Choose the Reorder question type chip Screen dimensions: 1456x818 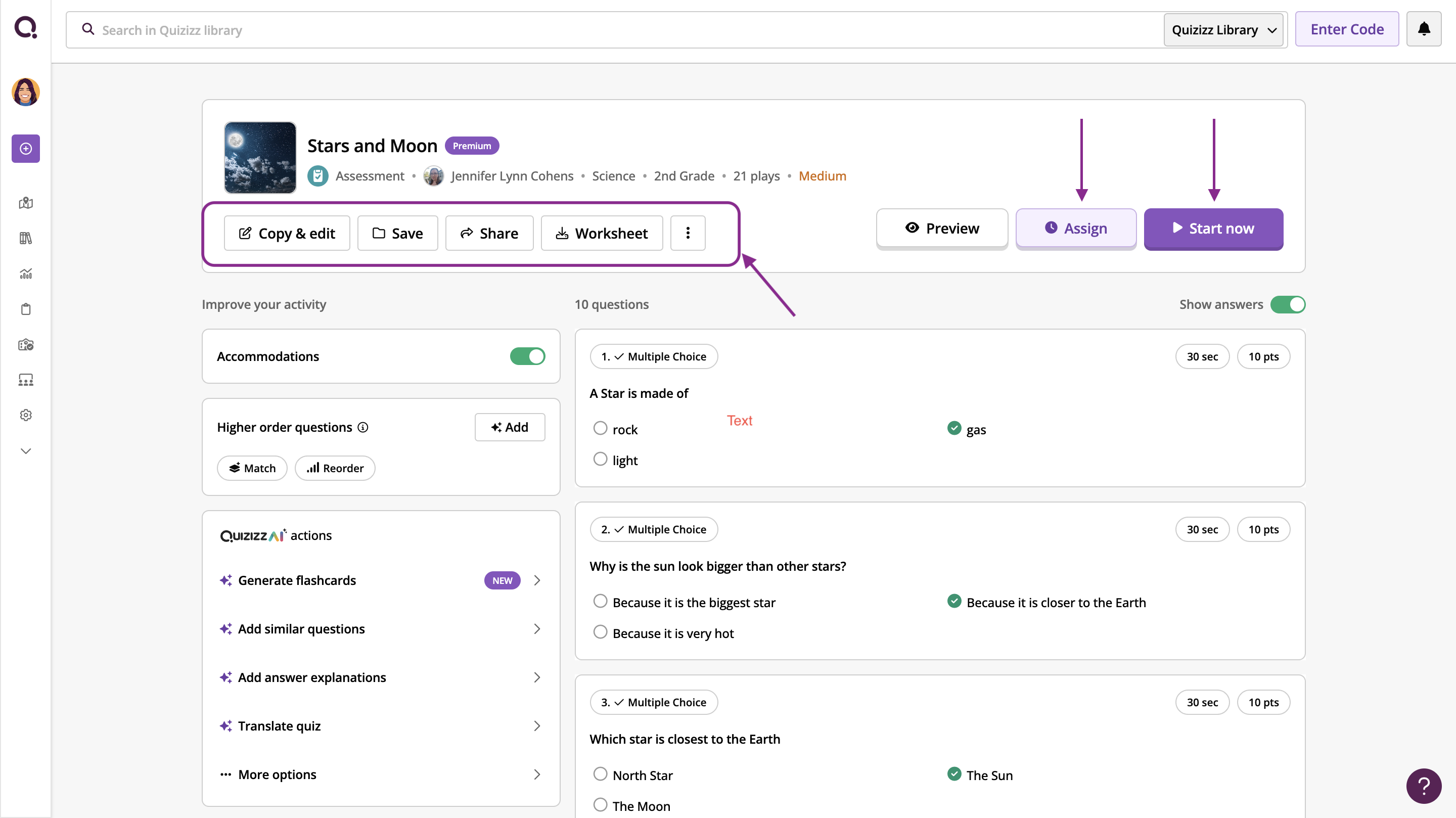(x=335, y=468)
